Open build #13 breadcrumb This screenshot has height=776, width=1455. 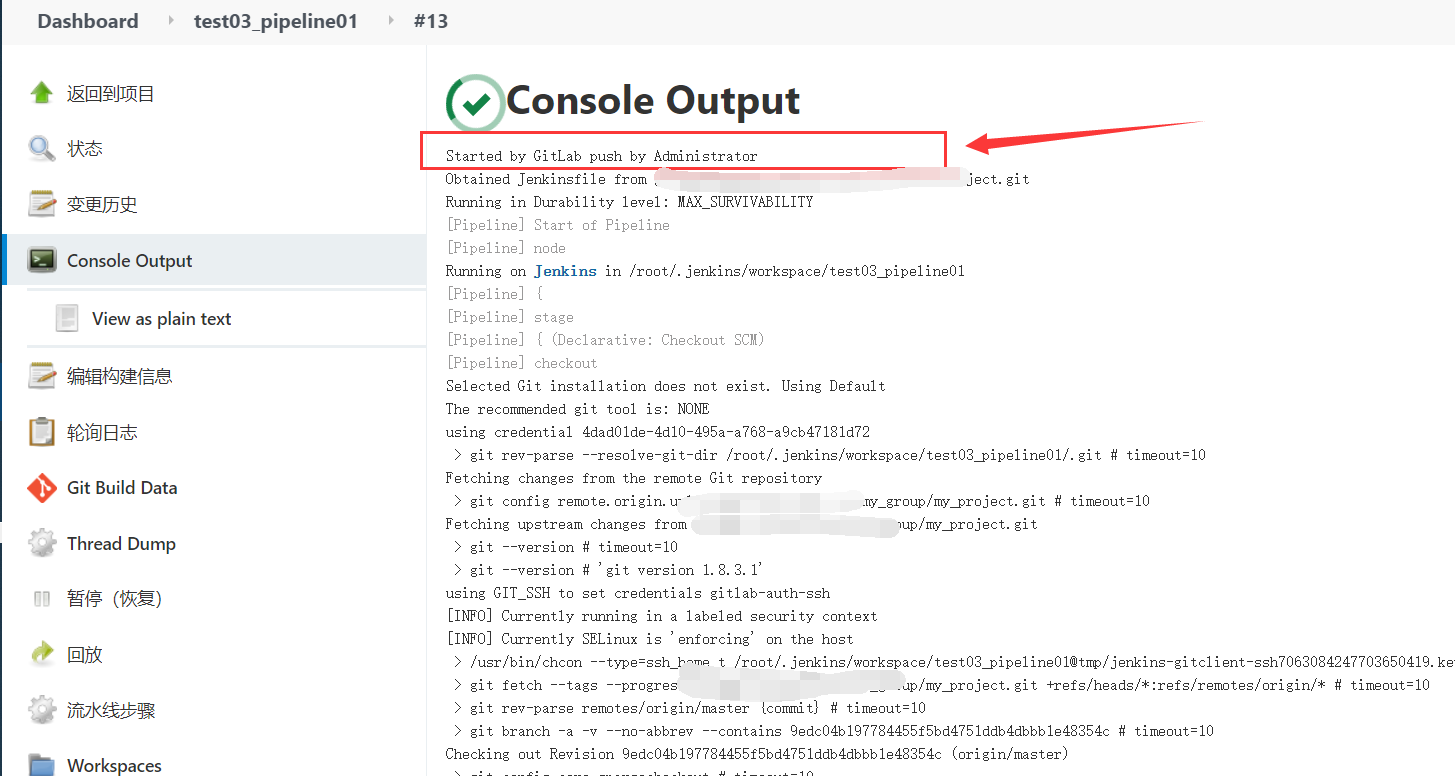point(430,21)
